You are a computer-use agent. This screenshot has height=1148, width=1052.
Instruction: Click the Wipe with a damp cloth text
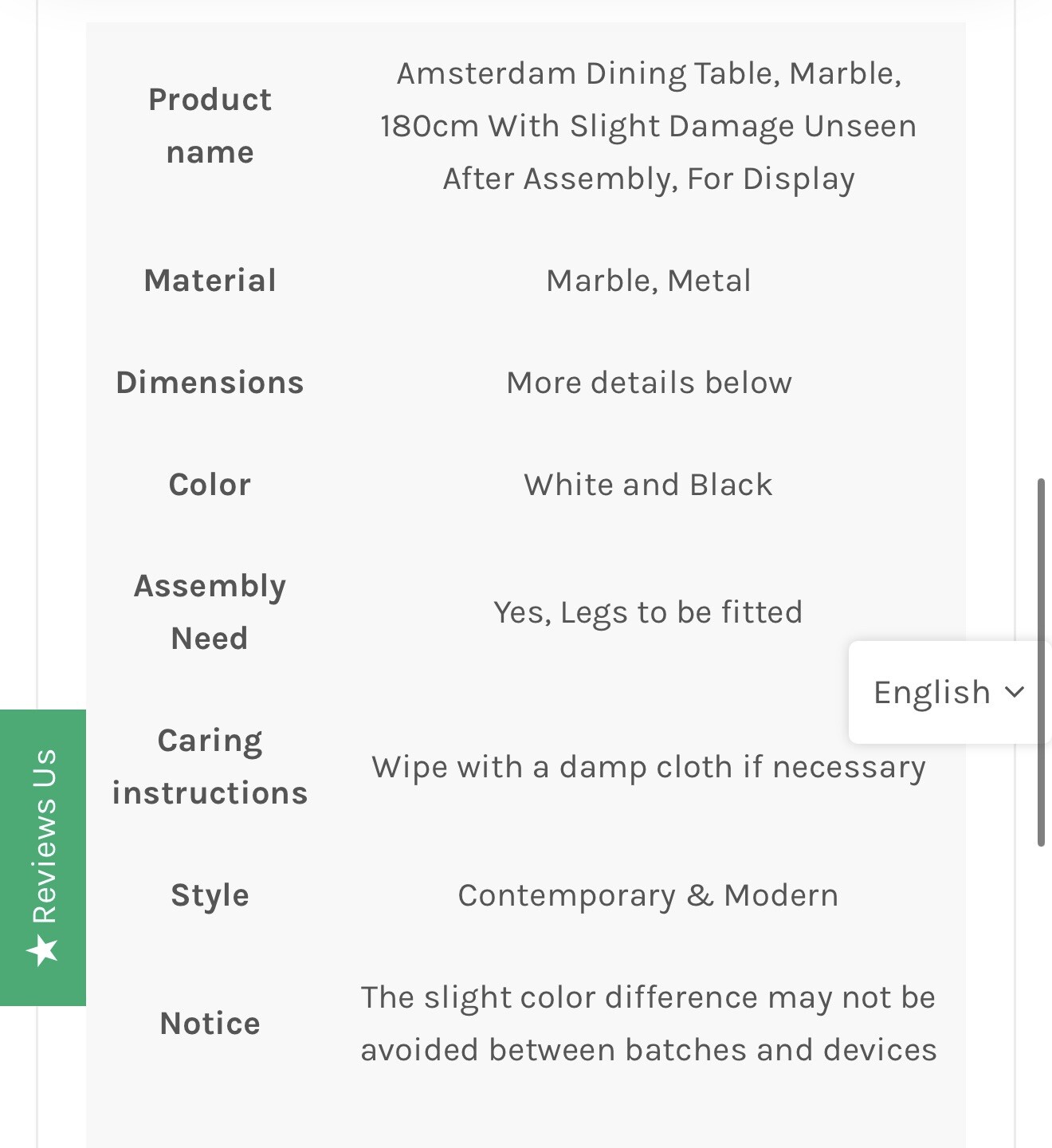point(649,767)
